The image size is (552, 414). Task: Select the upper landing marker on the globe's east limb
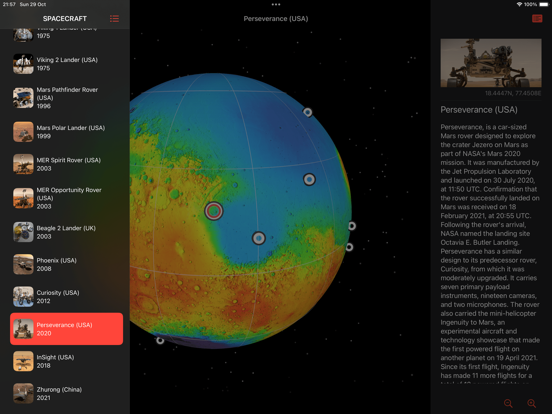point(352,226)
